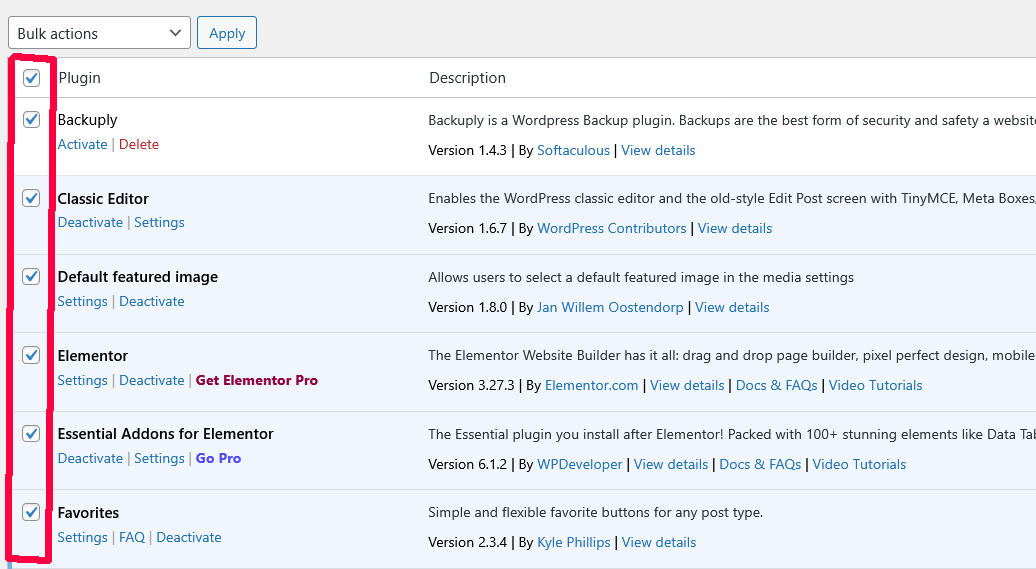Screen dimensions: 1036x569
Task: Uncheck Essential Addons for Elementor checkbox
Action: point(31,434)
